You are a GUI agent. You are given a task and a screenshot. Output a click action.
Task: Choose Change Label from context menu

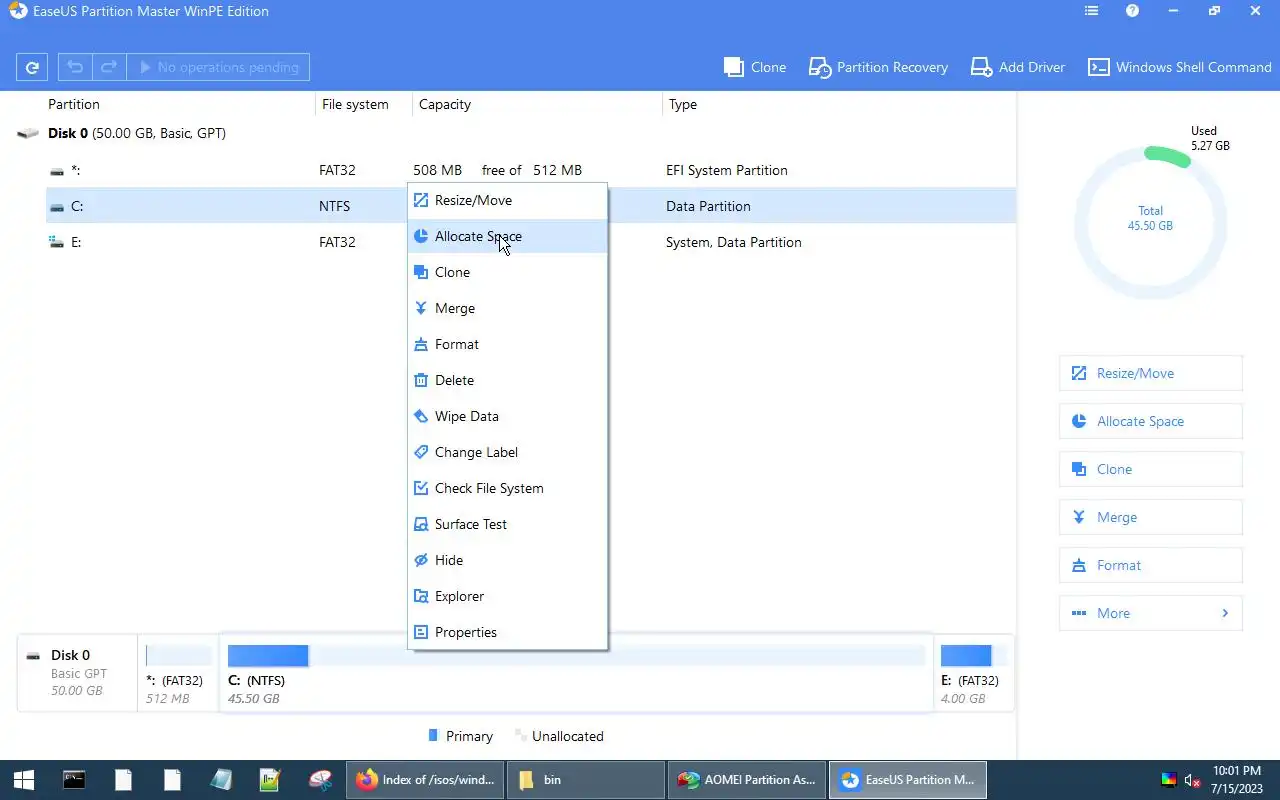[x=507, y=452]
